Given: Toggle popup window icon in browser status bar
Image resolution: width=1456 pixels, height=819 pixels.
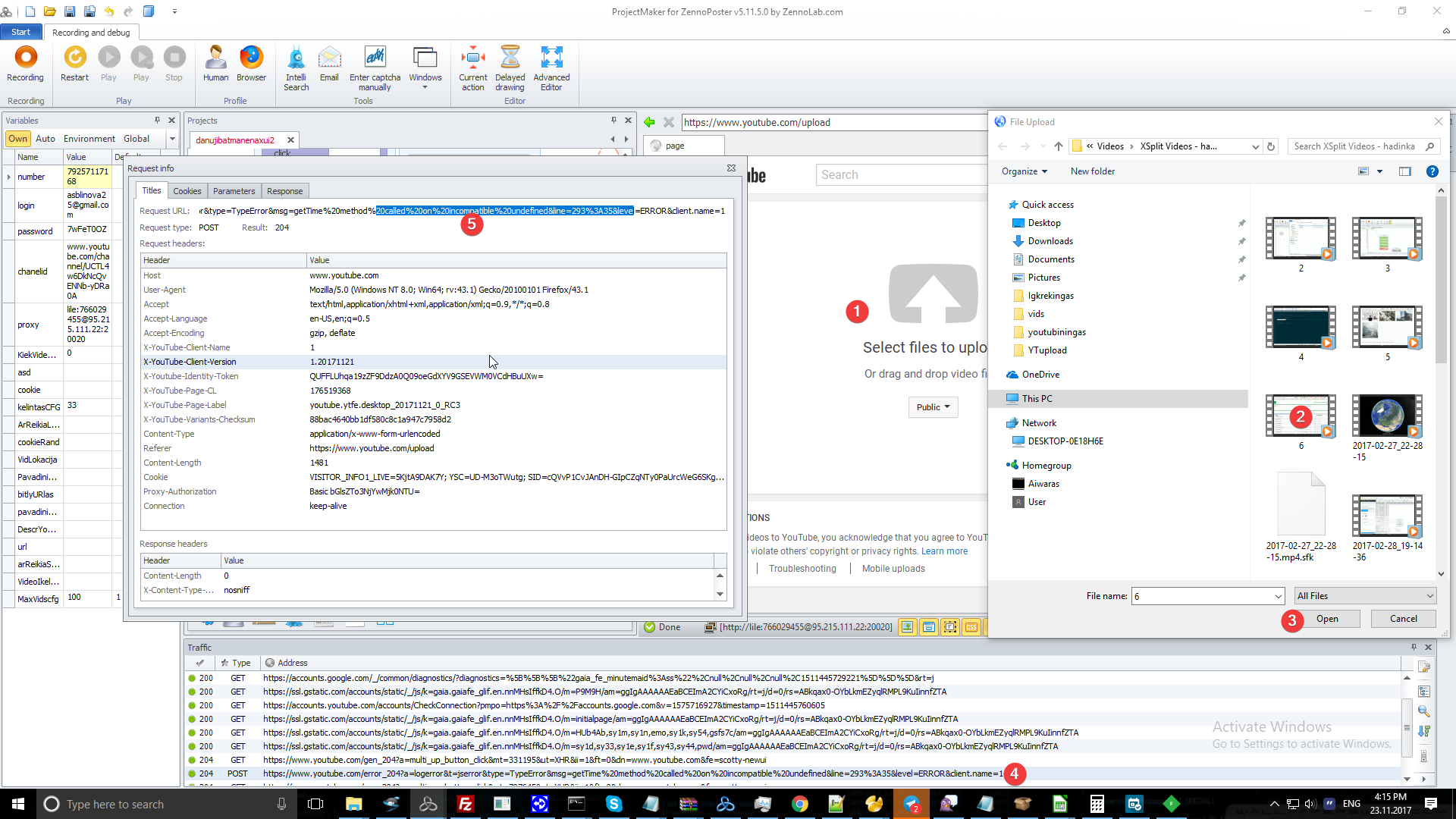Looking at the screenshot, I should 928,627.
